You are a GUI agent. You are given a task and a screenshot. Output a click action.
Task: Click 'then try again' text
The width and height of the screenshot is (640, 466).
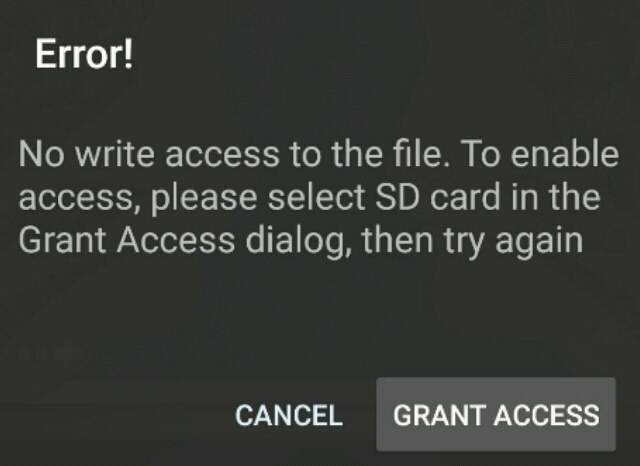pyautogui.click(x=473, y=242)
